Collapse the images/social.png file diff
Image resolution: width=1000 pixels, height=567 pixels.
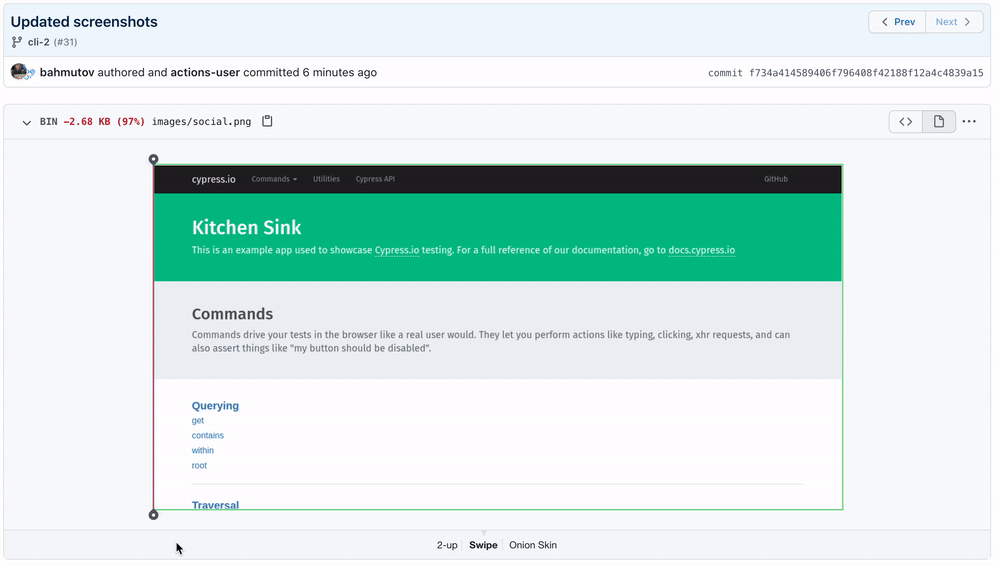(x=26, y=122)
